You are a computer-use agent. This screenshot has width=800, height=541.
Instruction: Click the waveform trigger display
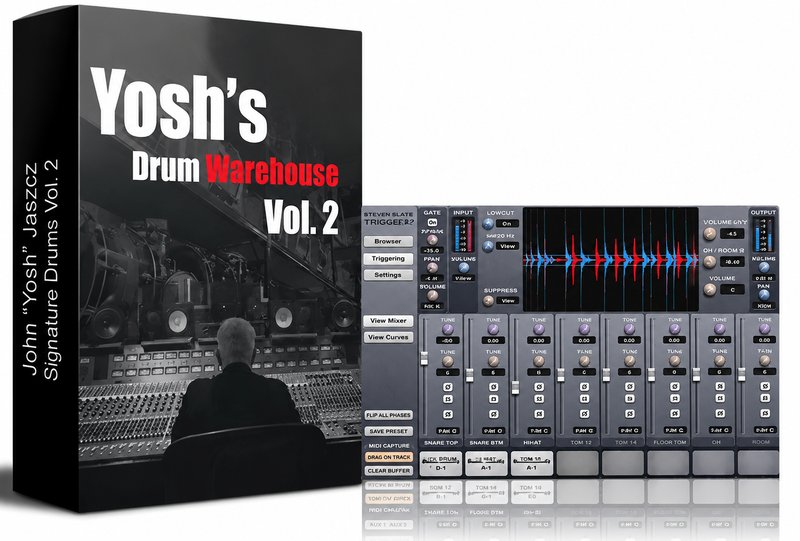point(611,259)
